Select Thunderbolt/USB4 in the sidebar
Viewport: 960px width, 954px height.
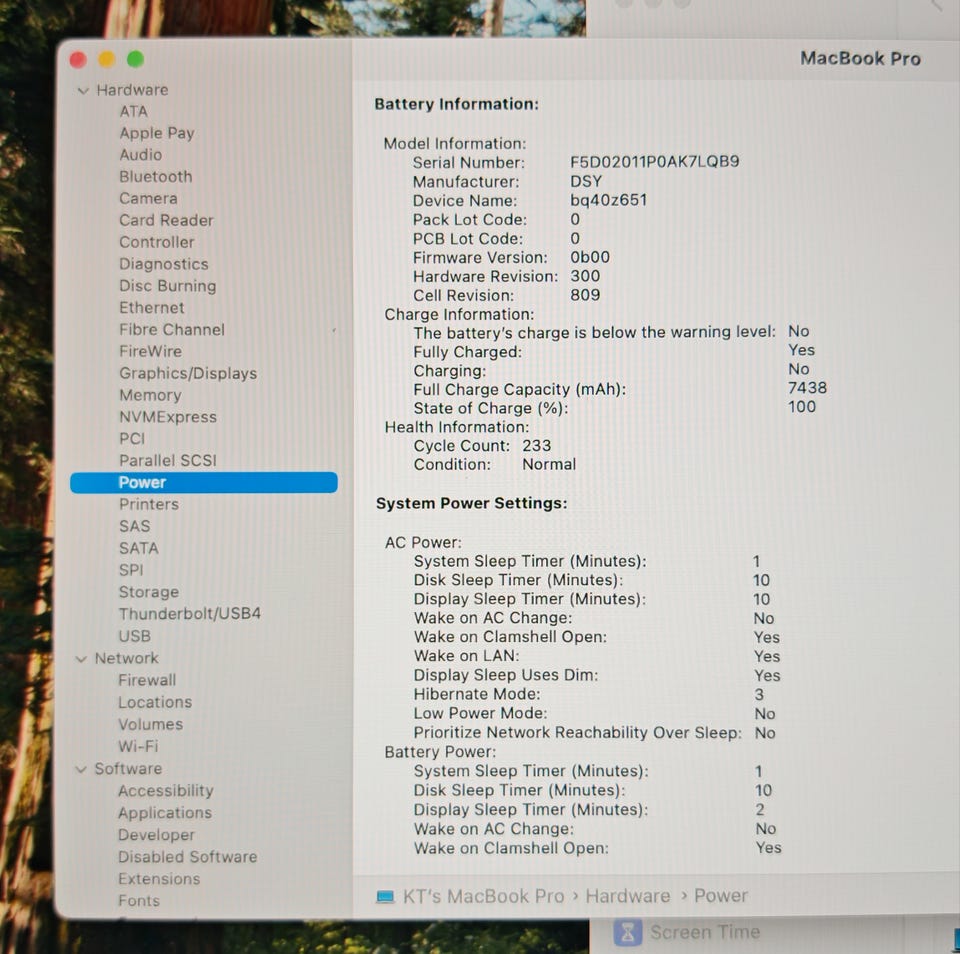tap(190, 614)
